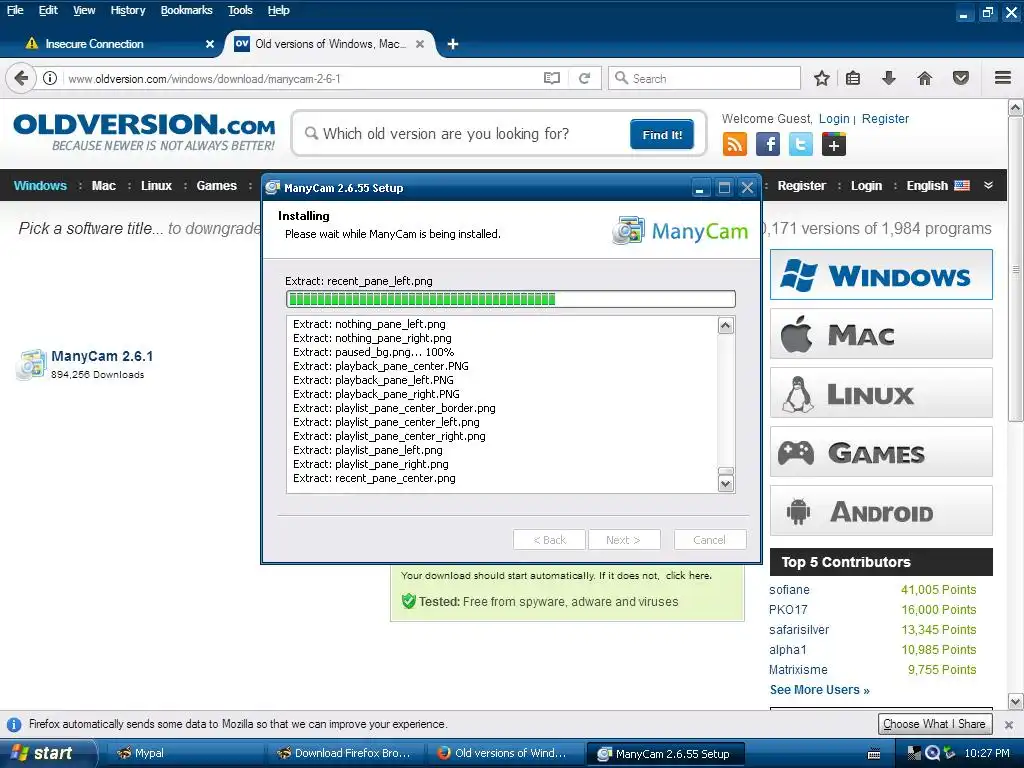Focus the Firefox Search box
This screenshot has width=1024, height=768.
[x=704, y=78]
